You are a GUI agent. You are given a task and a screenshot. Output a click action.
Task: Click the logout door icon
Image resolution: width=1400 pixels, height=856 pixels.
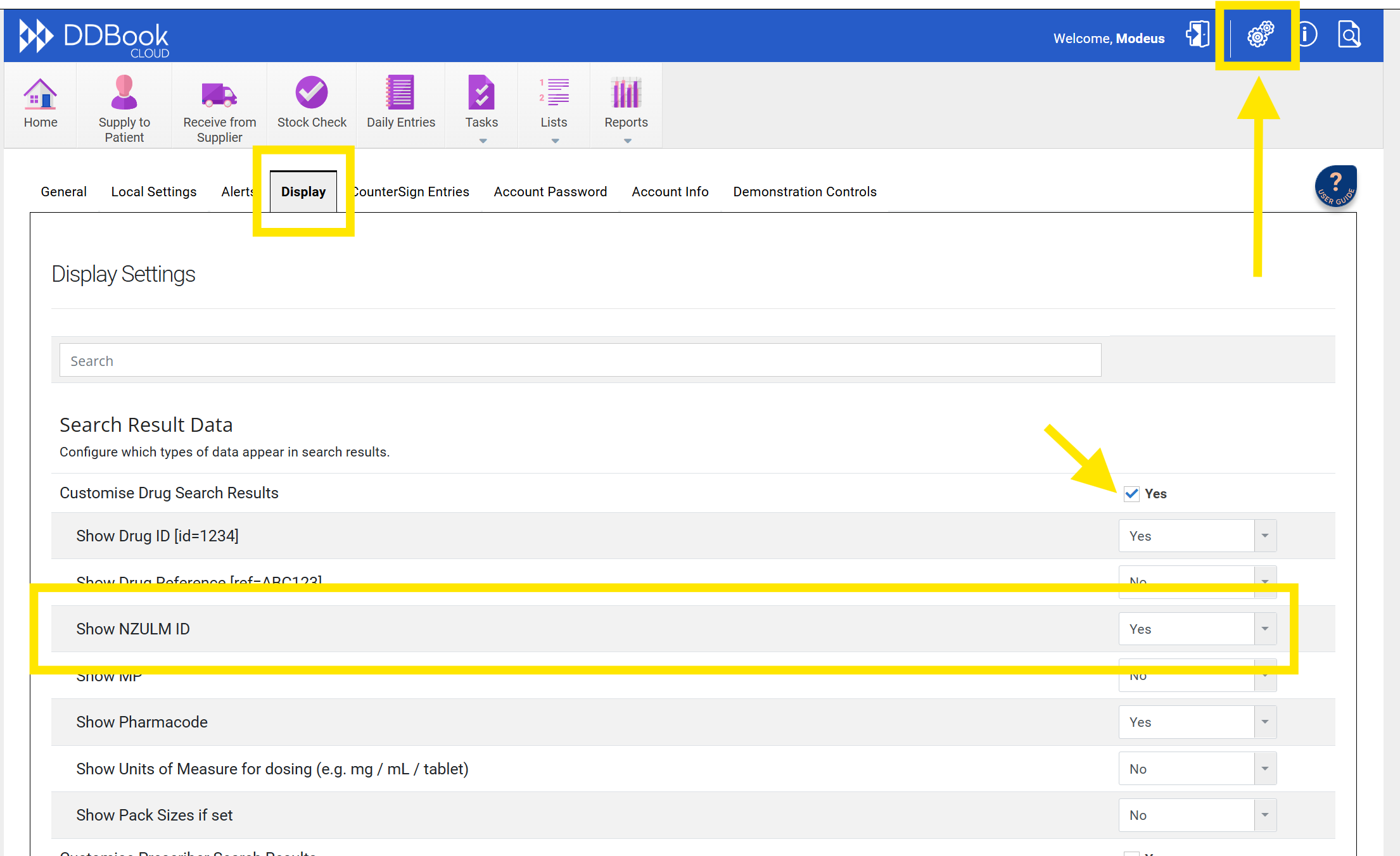click(x=1197, y=34)
